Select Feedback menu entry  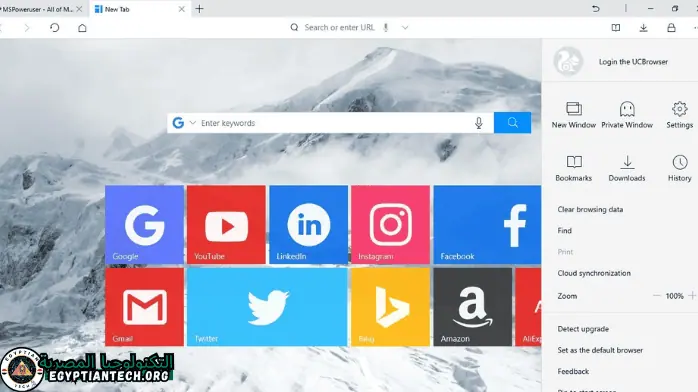pyautogui.click(x=573, y=371)
